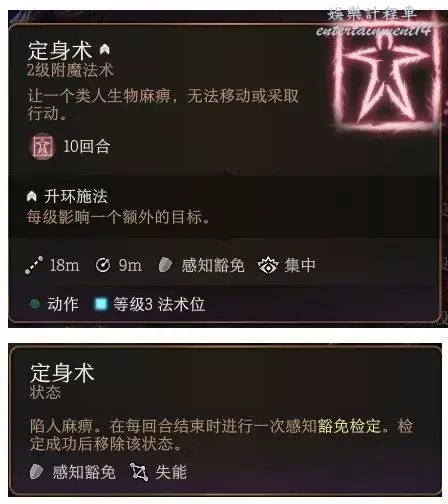The height and width of the screenshot is (504, 448).
Task: Click the large glowing Hold Person spell icon
Action: (x=387, y=78)
